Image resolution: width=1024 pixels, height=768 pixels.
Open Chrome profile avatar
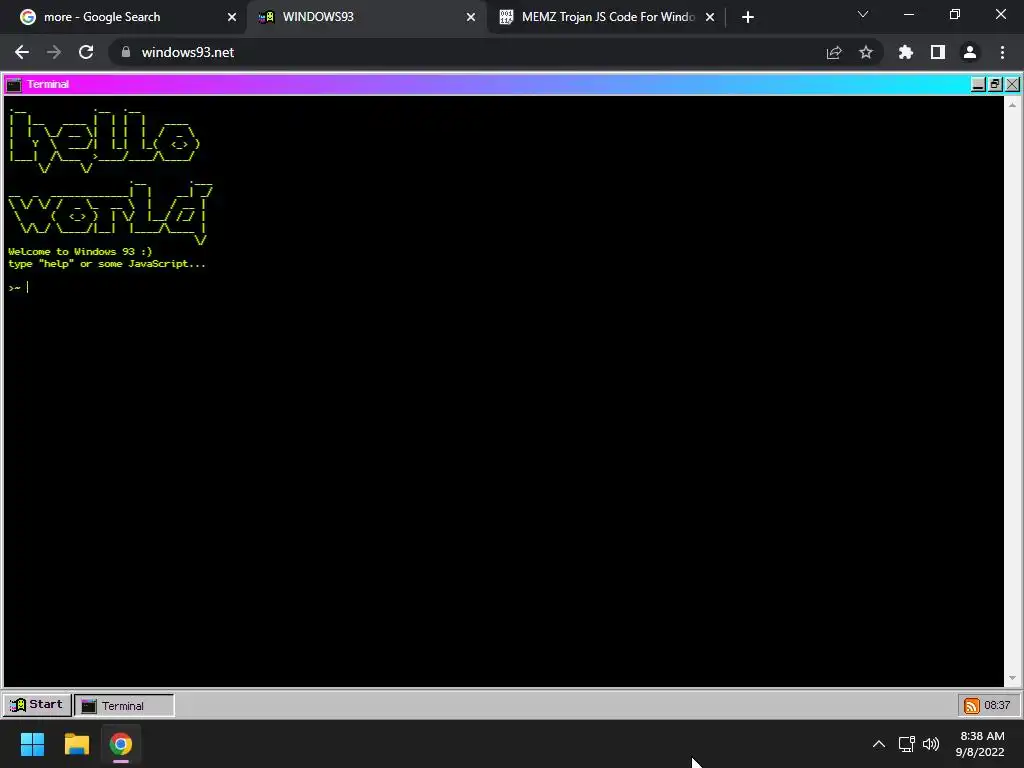click(970, 52)
